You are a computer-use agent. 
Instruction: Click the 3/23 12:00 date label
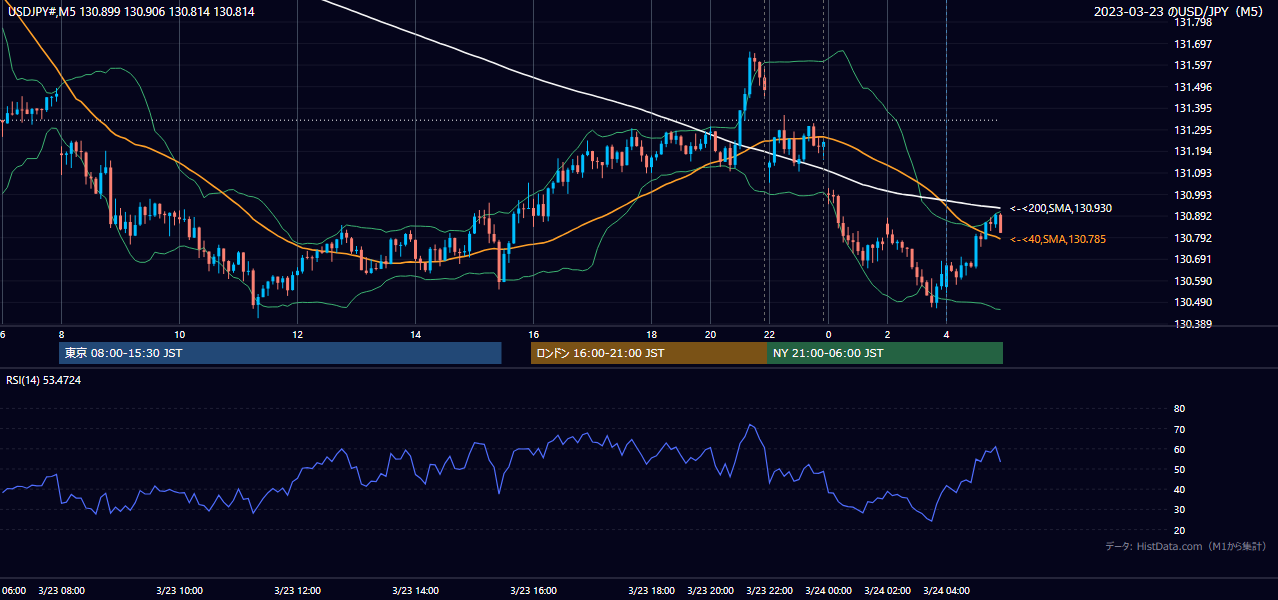[297, 591]
